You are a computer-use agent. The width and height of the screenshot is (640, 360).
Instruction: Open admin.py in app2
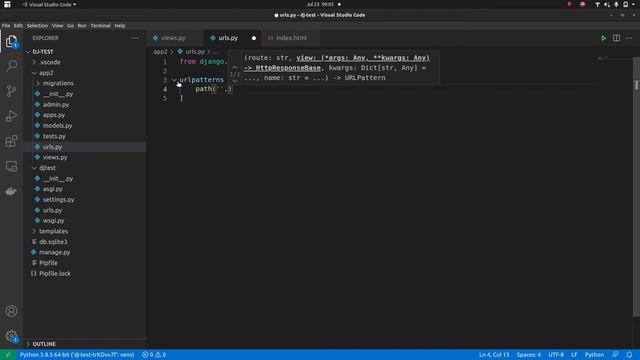click(x=56, y=104)
